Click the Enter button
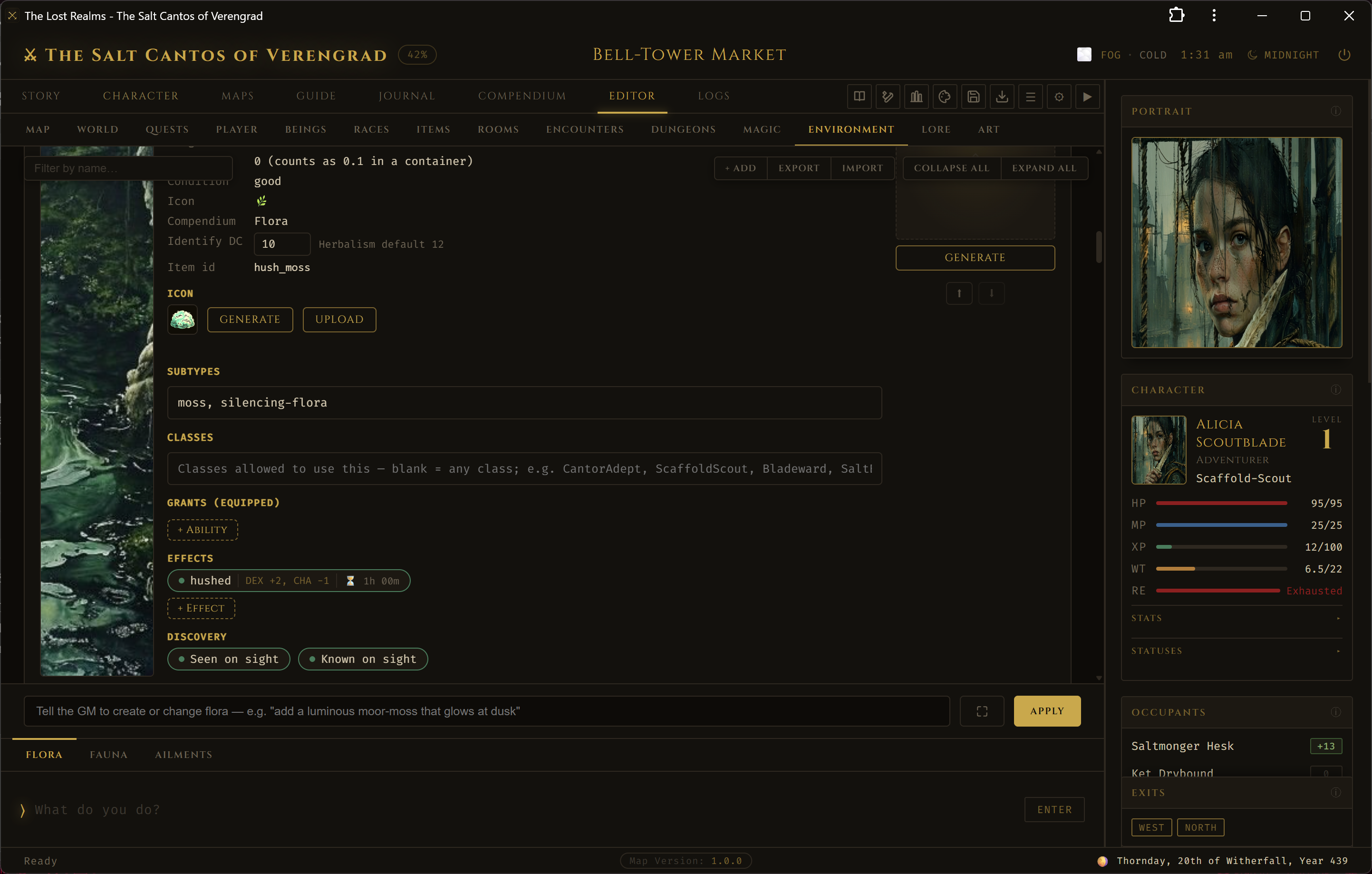This screenshot has height=874, width=1372. click(1054, 810)
